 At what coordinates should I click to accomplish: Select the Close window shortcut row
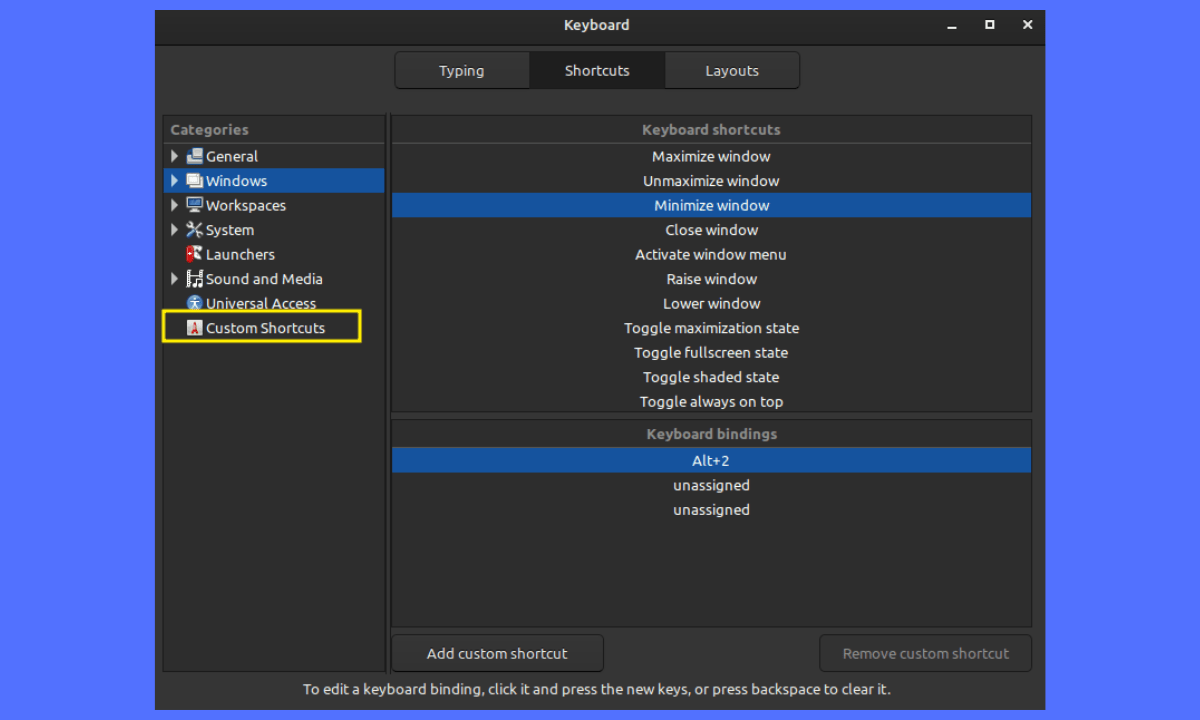[711, 230]
